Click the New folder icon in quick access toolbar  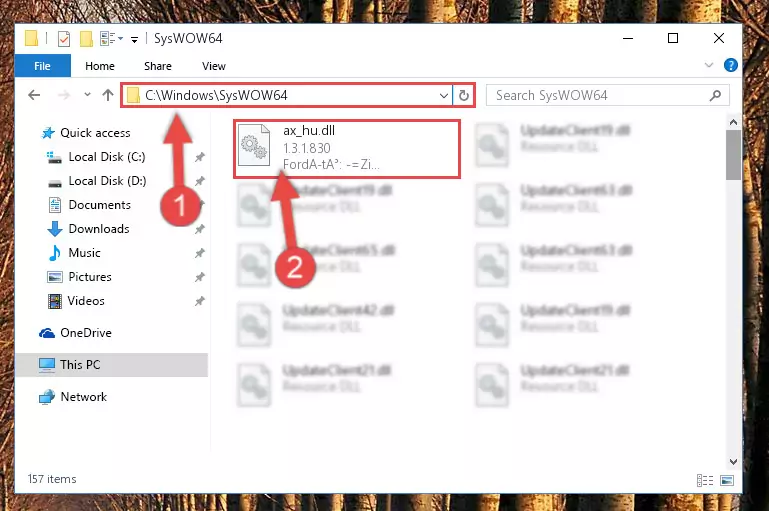pos(86,38)
